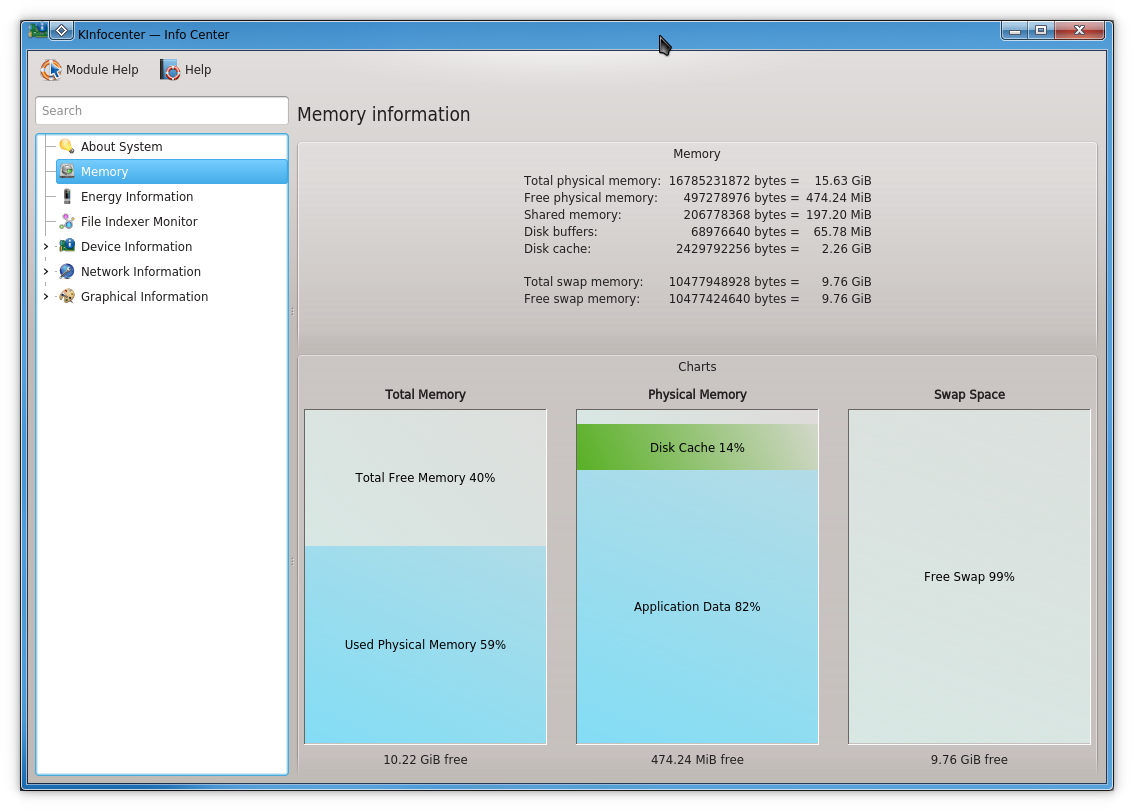
Task: Click the "68976640 bytes =" value
Action: click(x=745, y=232)
